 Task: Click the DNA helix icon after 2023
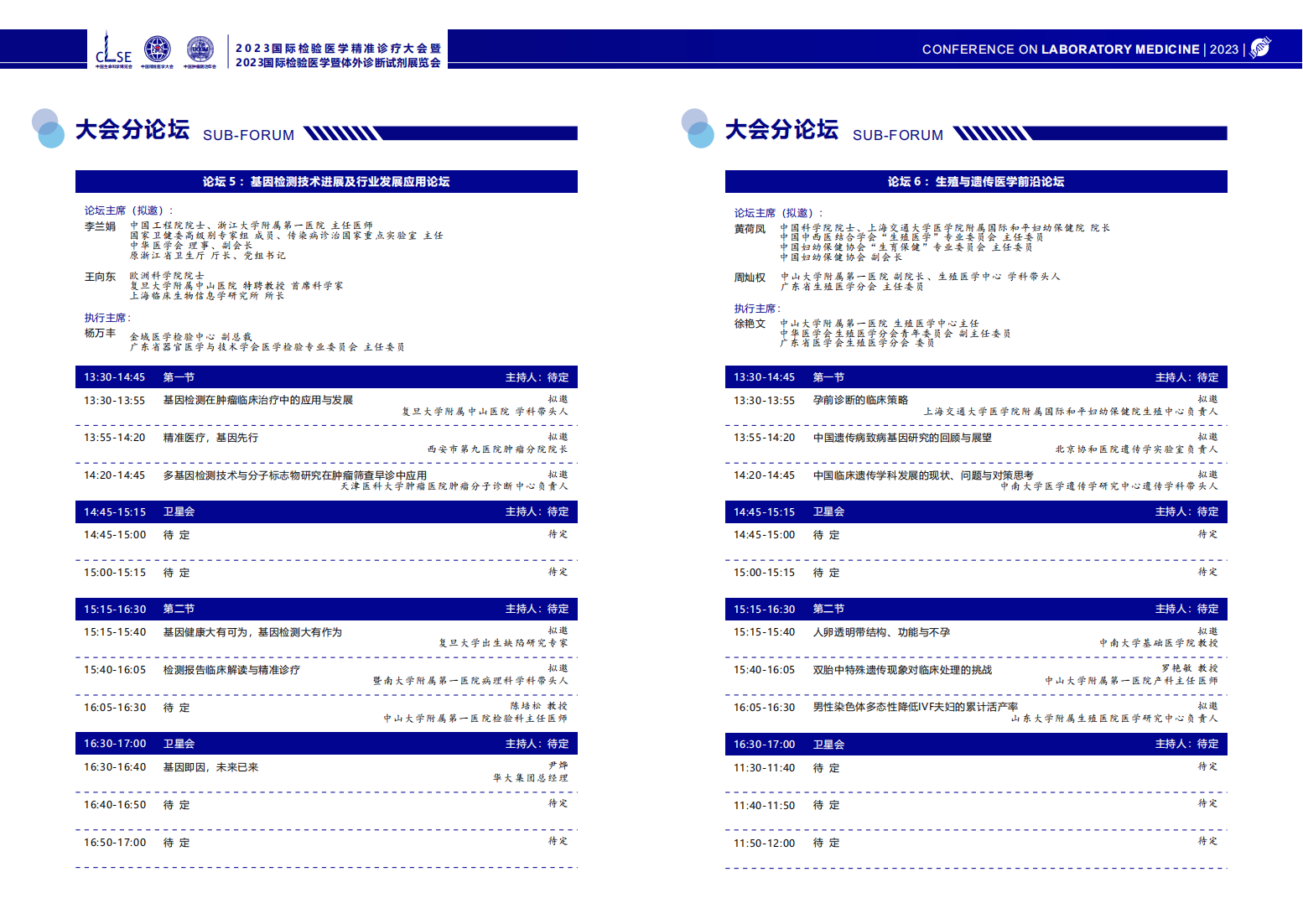pyautogui.click(x=1260, y=48)
